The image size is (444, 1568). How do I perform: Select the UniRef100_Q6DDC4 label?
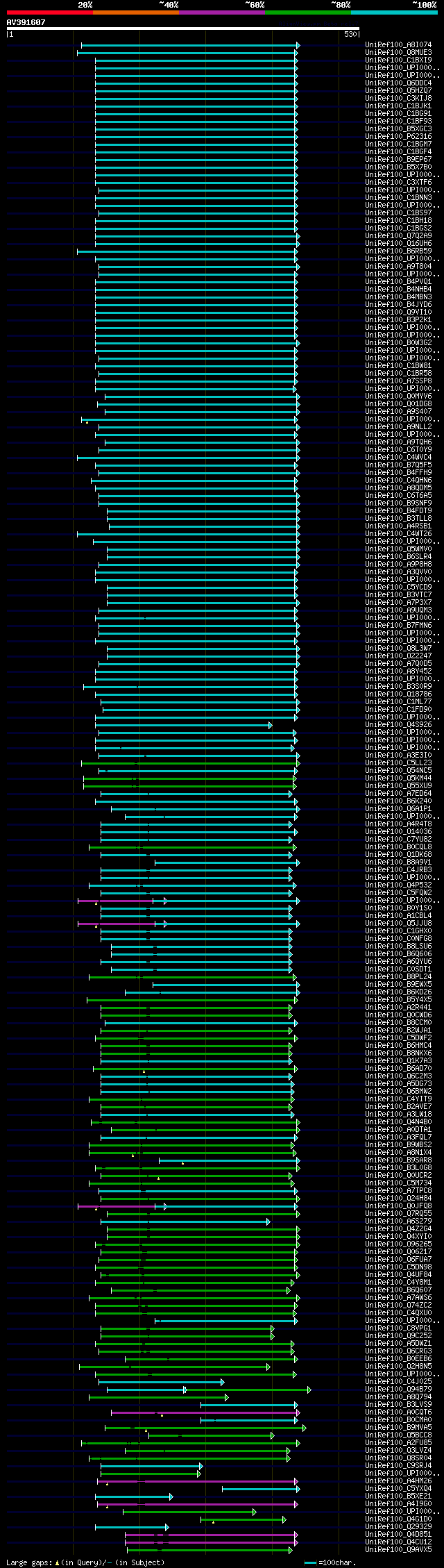[x=398, y=83]
